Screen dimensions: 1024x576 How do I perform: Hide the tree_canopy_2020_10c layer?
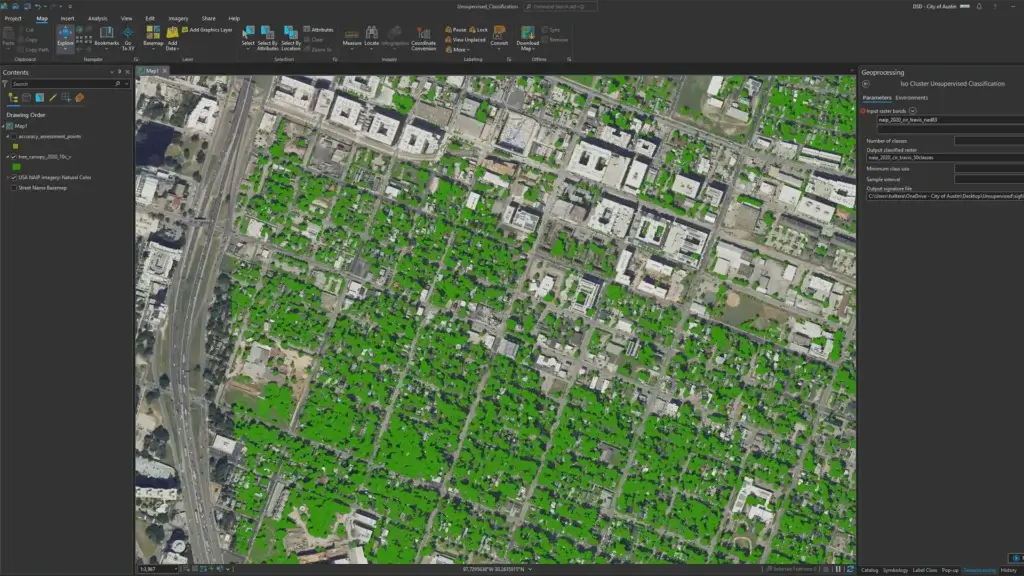[13, 155]
